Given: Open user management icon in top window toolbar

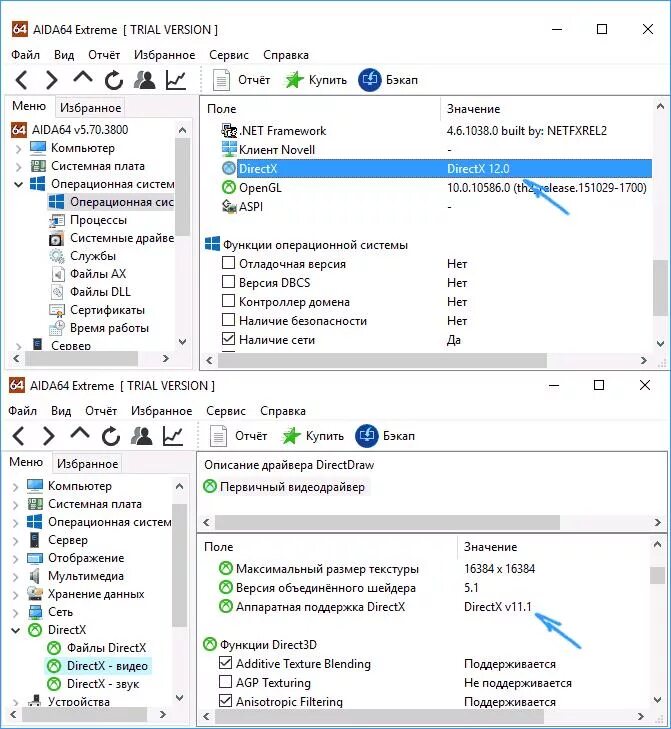Looking at the screenshot, I should tap(145, 80).
